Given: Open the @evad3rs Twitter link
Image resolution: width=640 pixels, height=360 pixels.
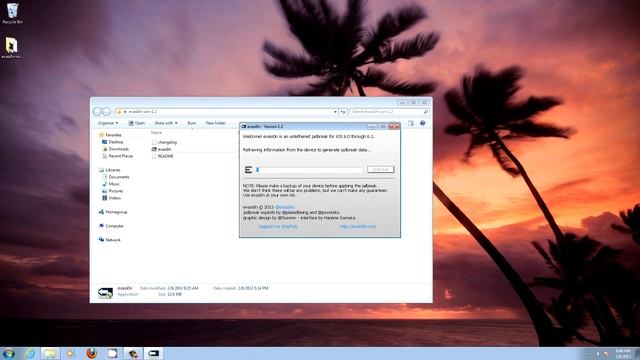Looking at the screenshot, I should (285, 207).
